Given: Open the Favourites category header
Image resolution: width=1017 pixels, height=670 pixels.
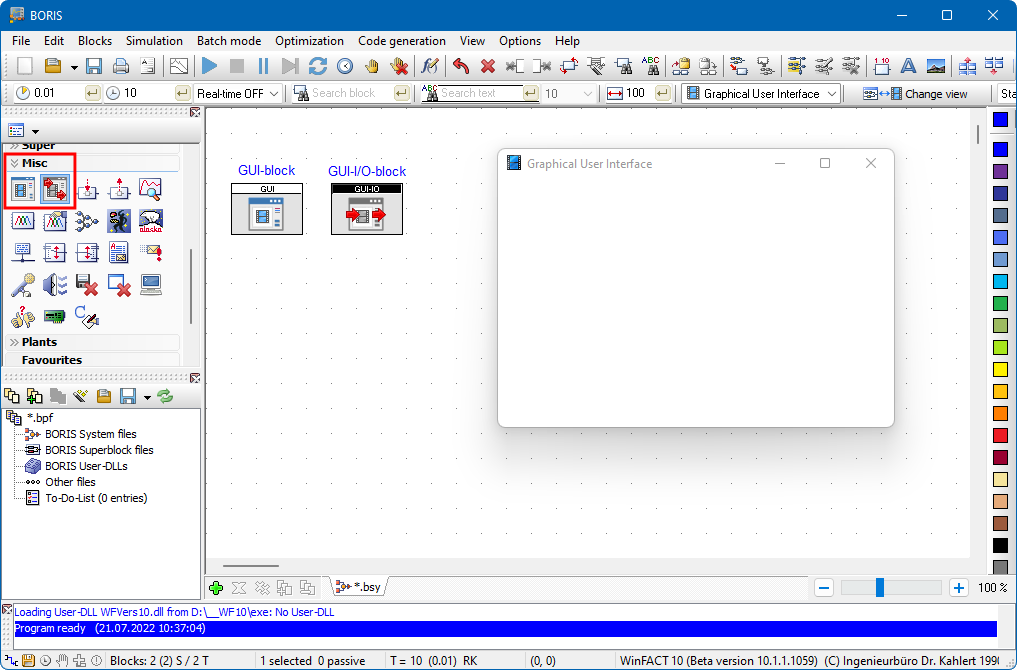Looking at the screenshot, I should coord(92,360).
